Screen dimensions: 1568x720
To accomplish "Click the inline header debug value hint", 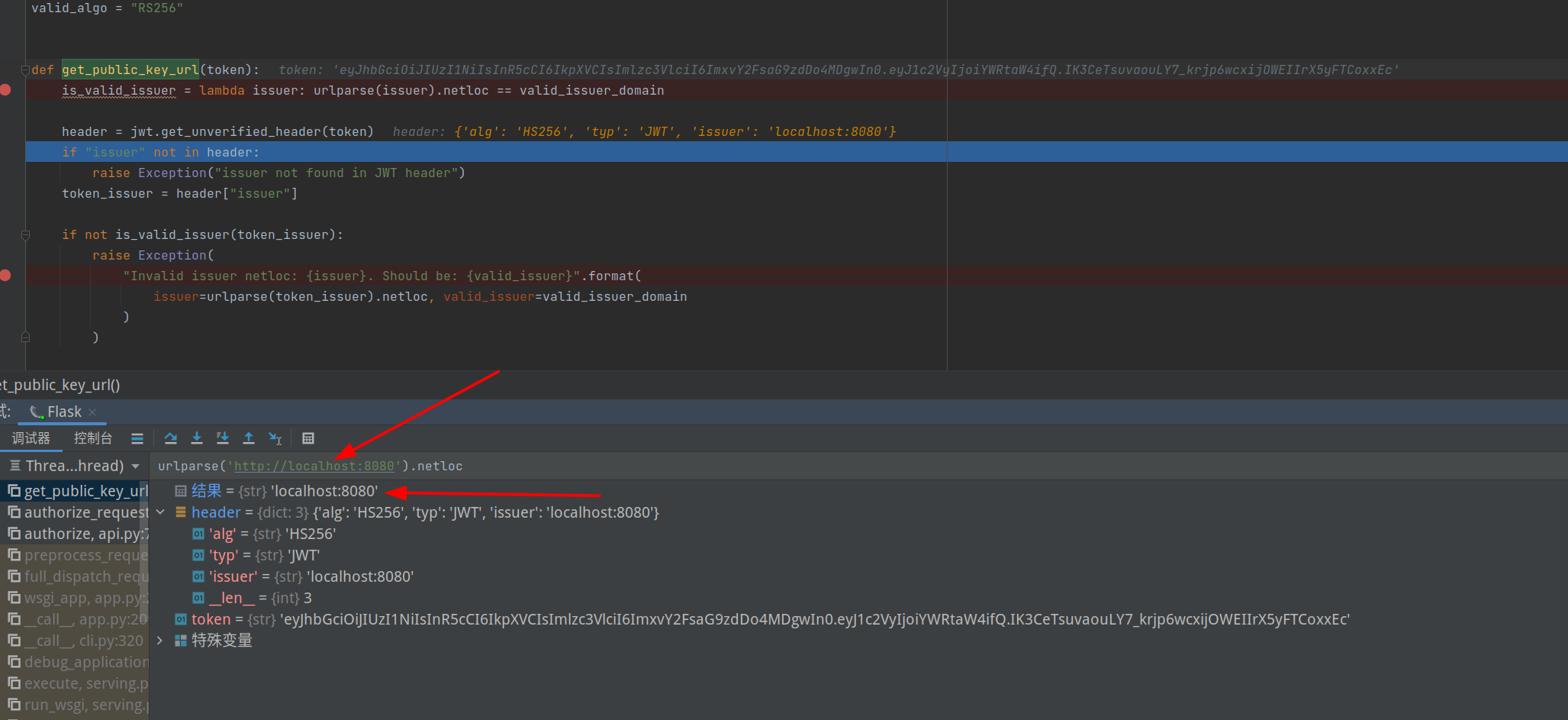I will coord(645,131).
